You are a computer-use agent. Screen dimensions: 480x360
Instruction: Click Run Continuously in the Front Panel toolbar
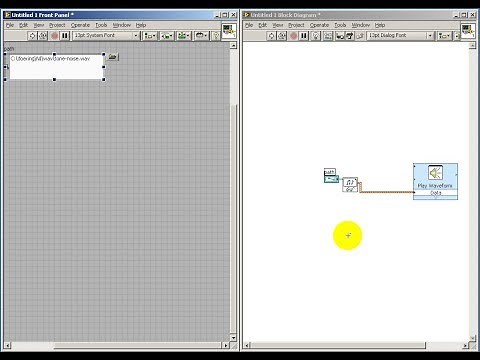point(43,35)
